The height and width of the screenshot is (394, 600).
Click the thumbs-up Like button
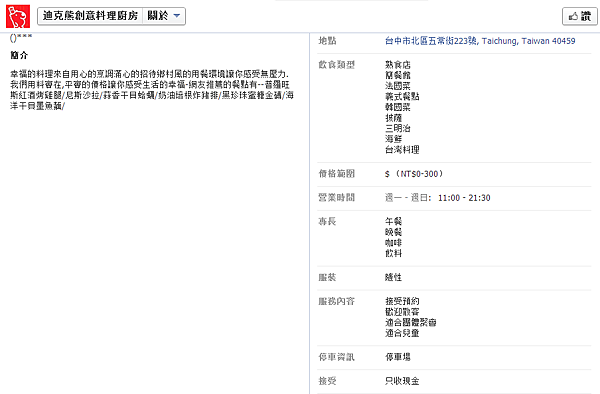click(580, 16)
